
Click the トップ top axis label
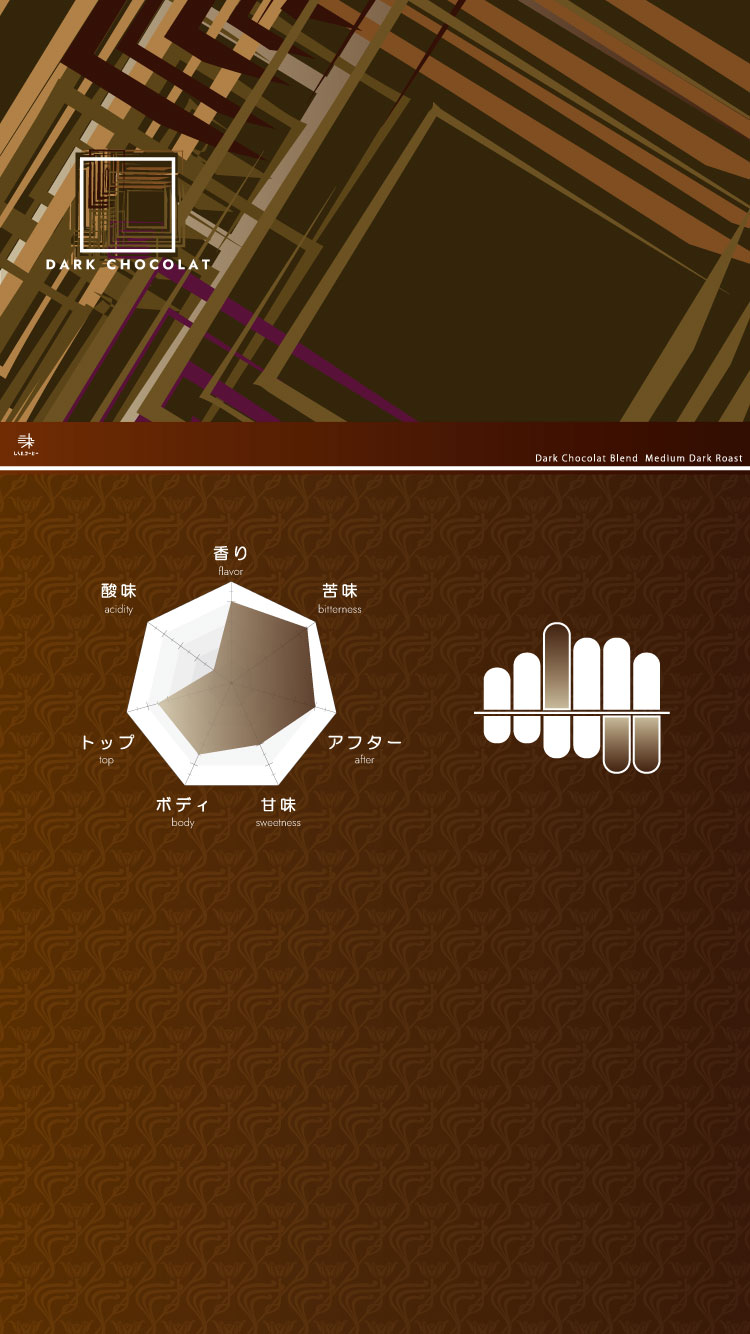[x=107, y=742]
